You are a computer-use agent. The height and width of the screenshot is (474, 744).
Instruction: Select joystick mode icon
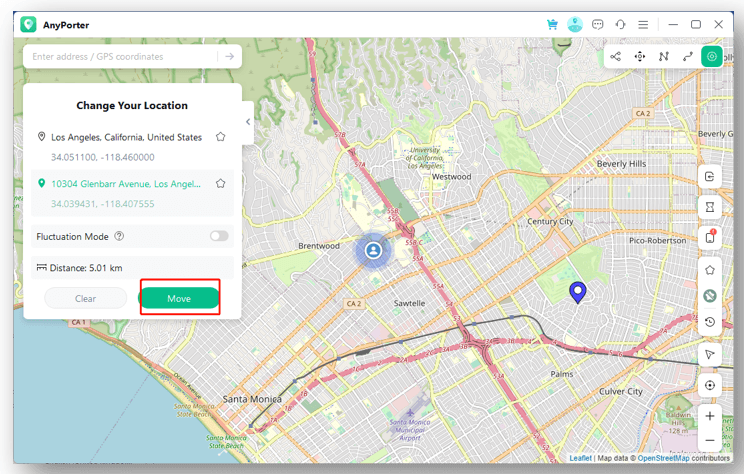click(x=640, y=56)
